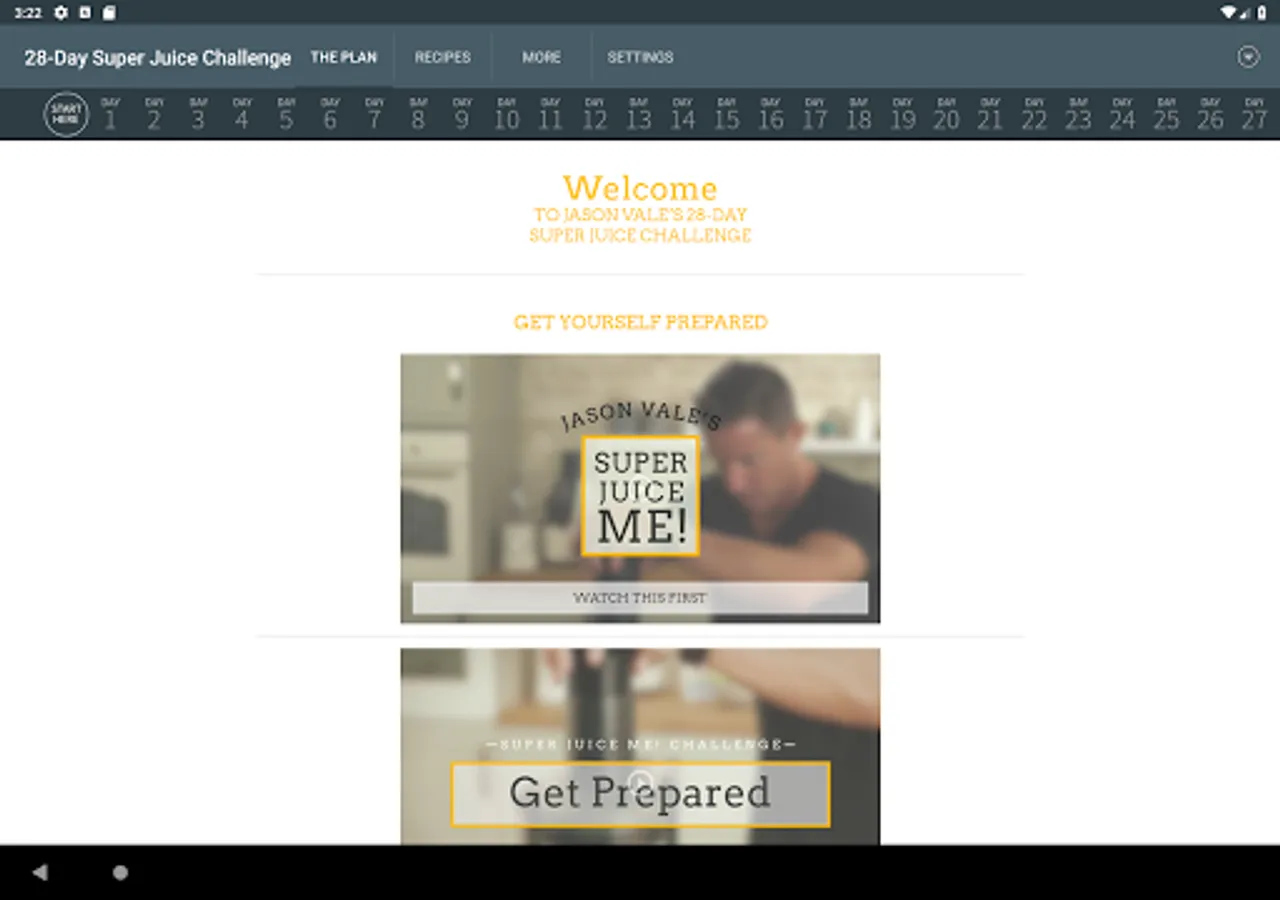Image resolution: width=1280 pixels, height=900 pixels.
Task: Expand the circular dropdown arrow in header
Action: 1248,57
